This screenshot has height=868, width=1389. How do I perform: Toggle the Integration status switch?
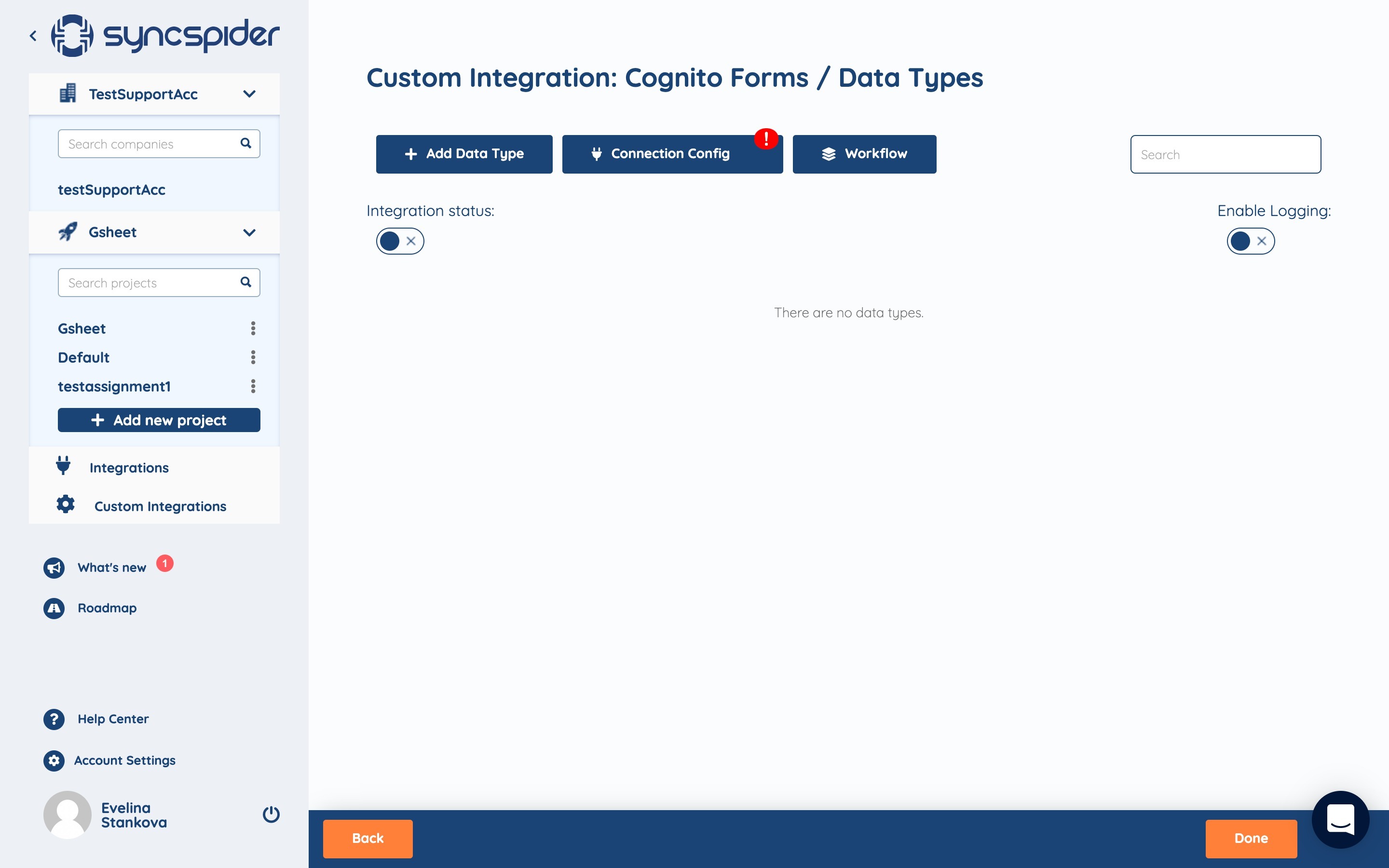[400, 241]
